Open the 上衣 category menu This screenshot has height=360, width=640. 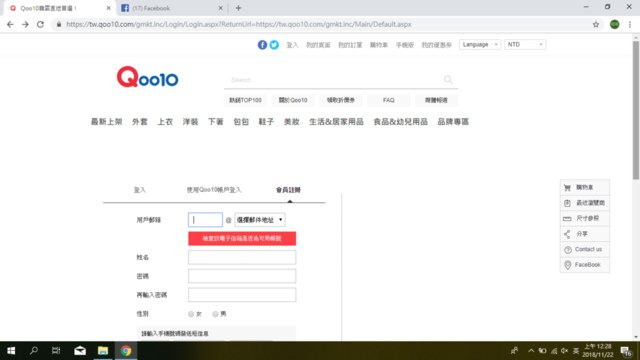pos(165,122)
